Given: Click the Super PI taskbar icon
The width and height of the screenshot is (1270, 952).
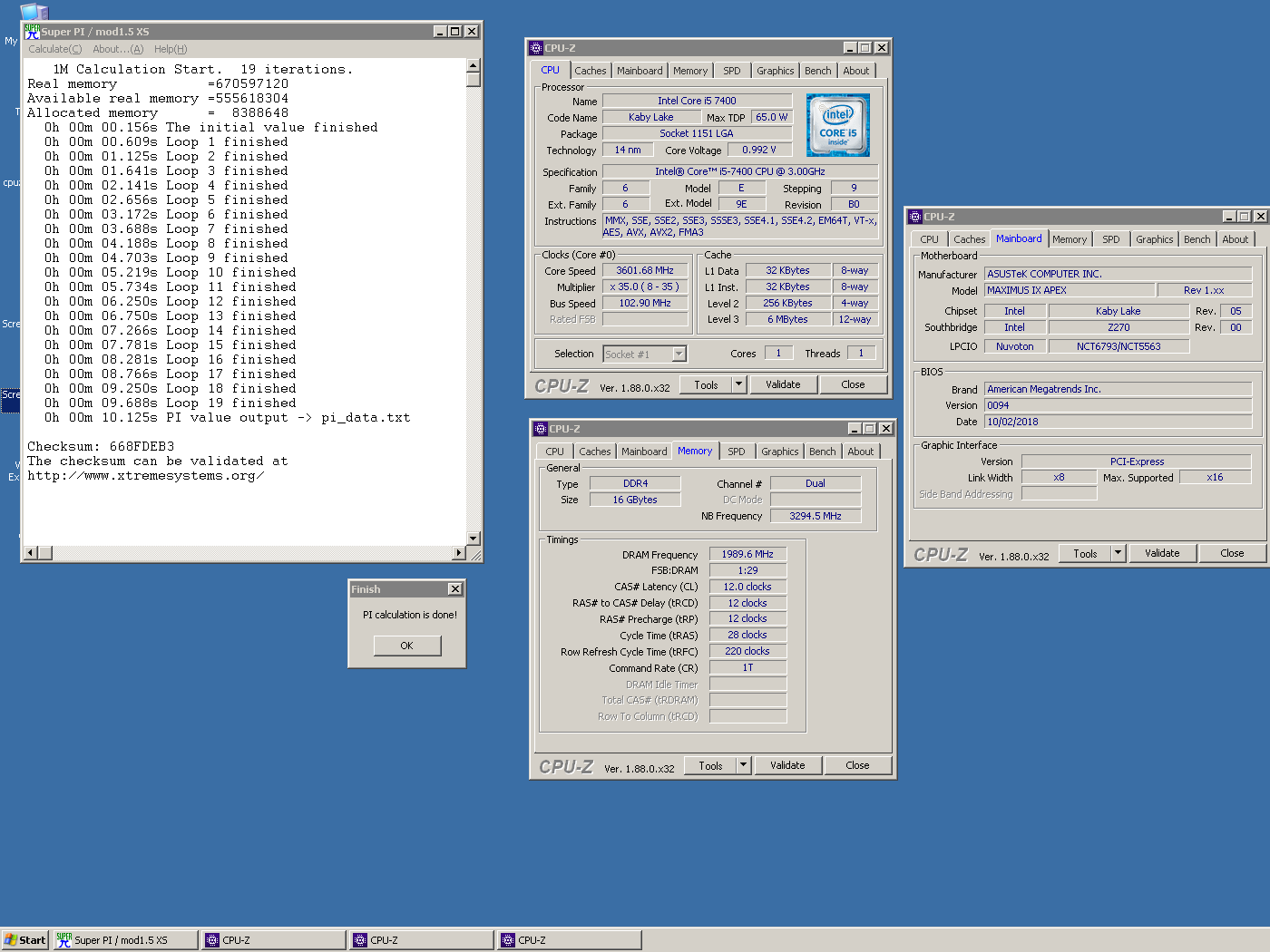Looking at the screenshot, I should [x=63, y=940].
